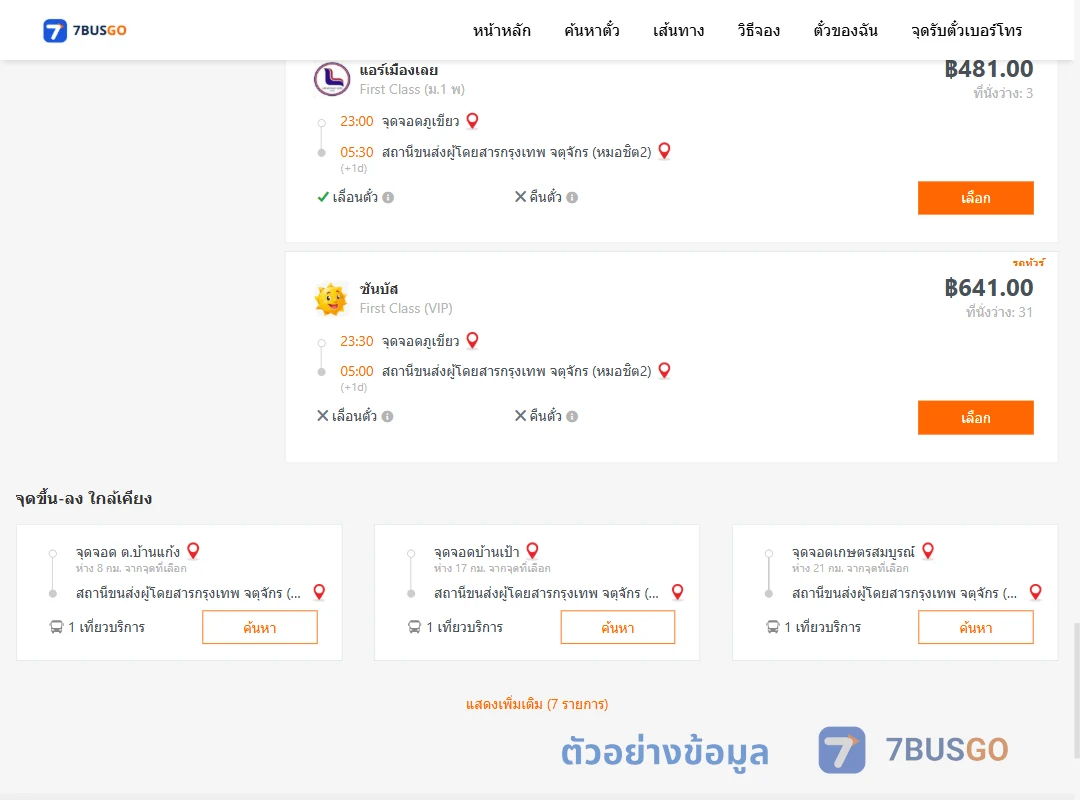Open map pin for 05:30 arrival station

pos(664,151)
